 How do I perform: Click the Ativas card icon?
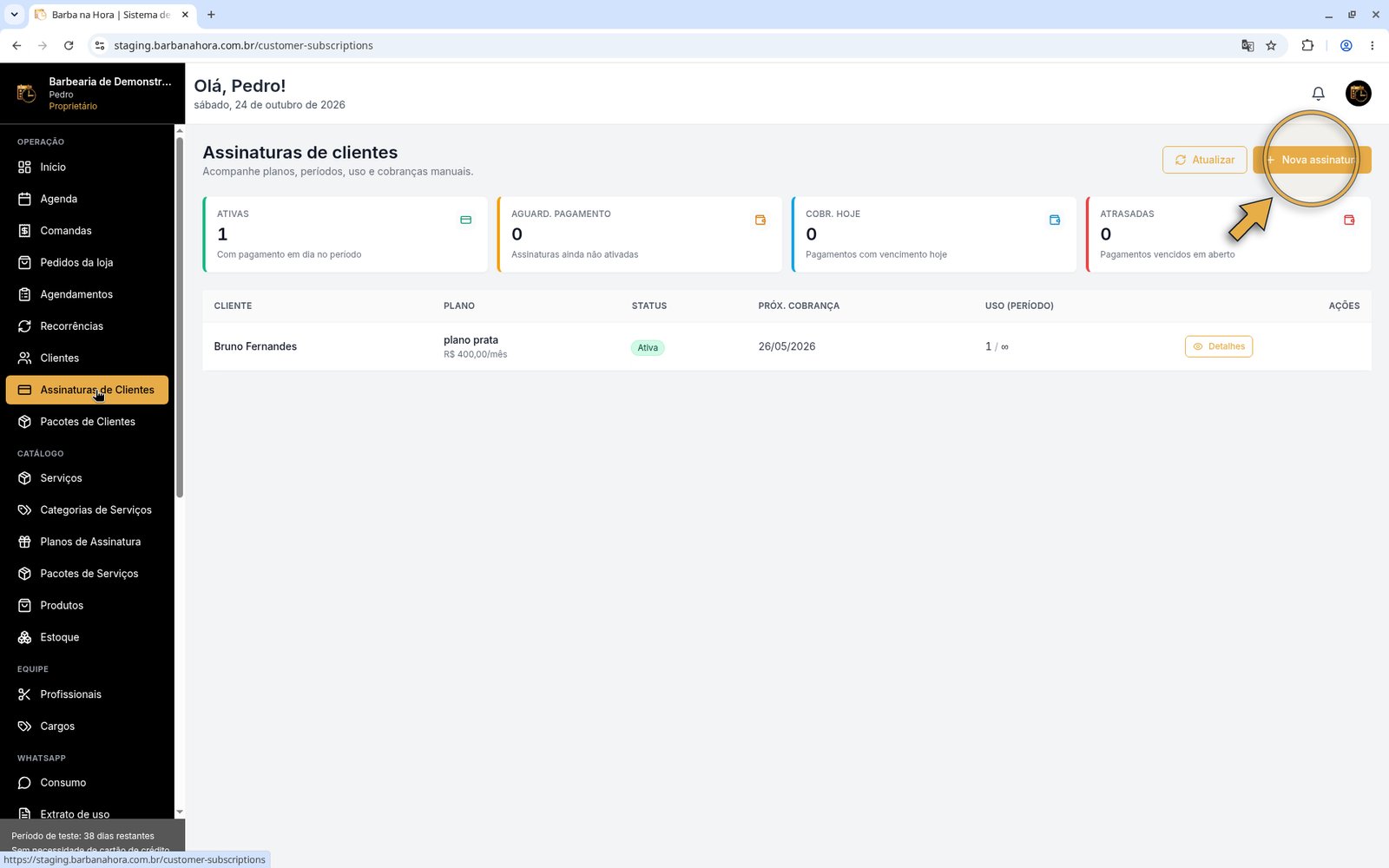pos(465,220)
